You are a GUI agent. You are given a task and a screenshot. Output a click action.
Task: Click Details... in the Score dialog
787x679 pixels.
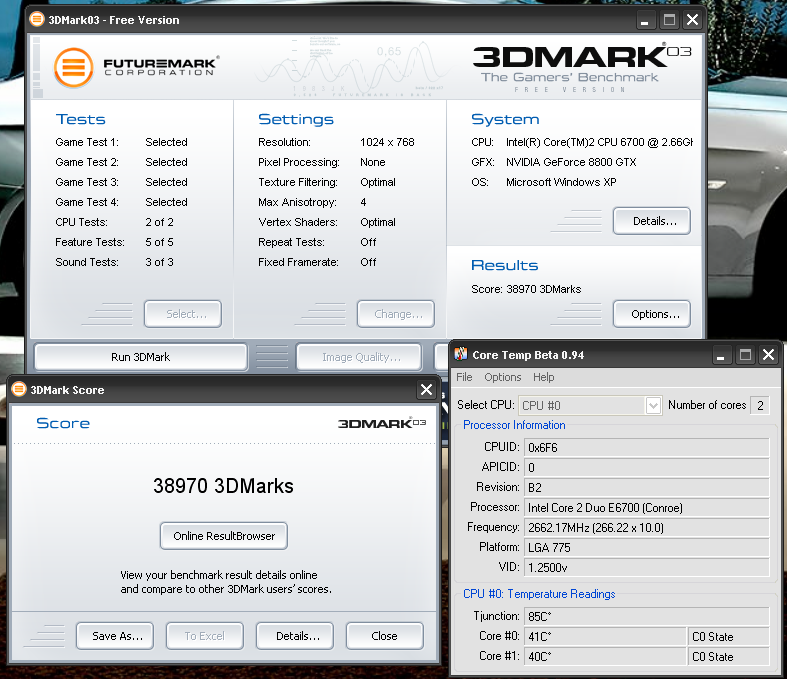click(x=295, y=636)
